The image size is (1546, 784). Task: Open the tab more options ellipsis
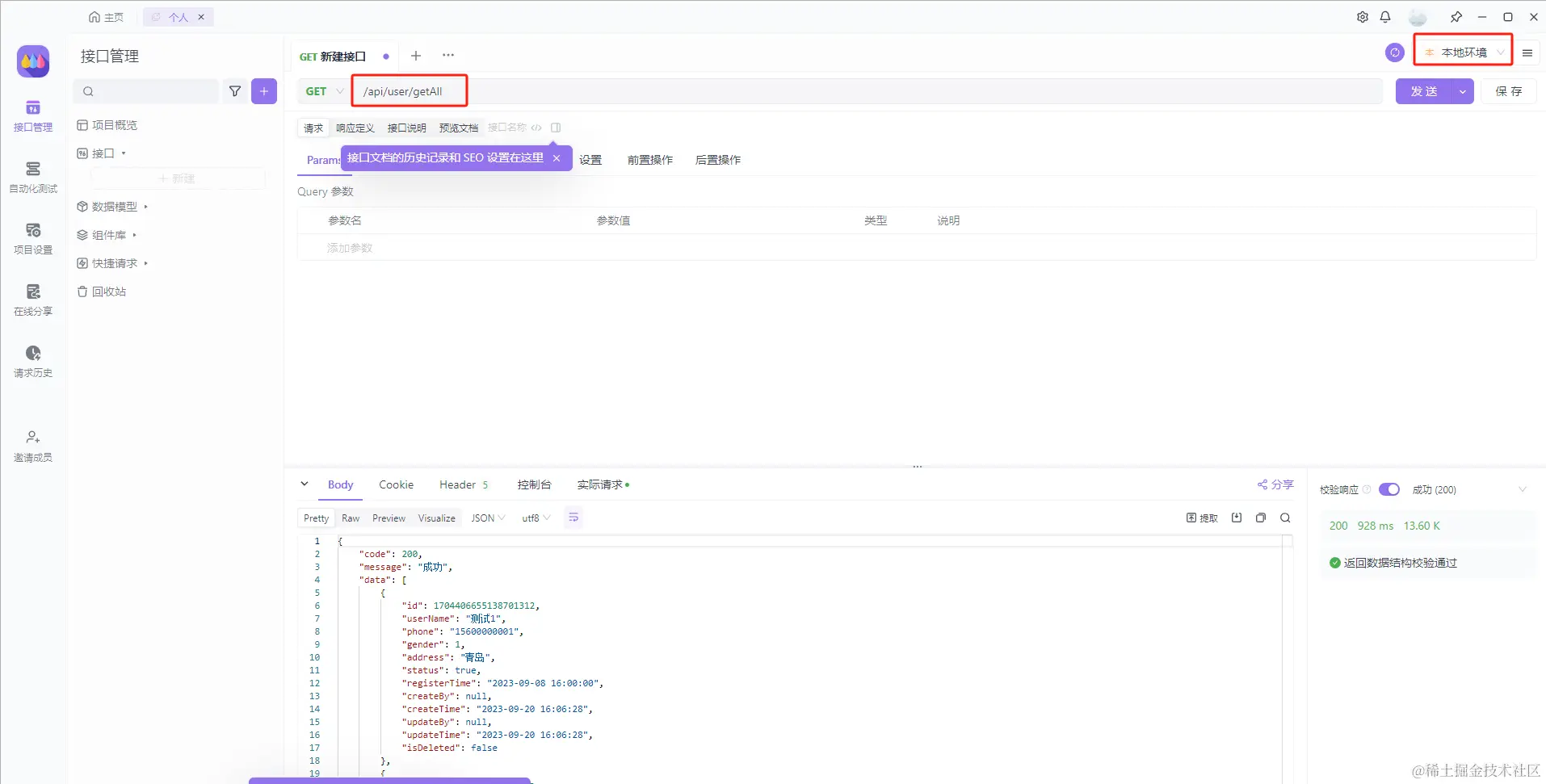[448, 56]
